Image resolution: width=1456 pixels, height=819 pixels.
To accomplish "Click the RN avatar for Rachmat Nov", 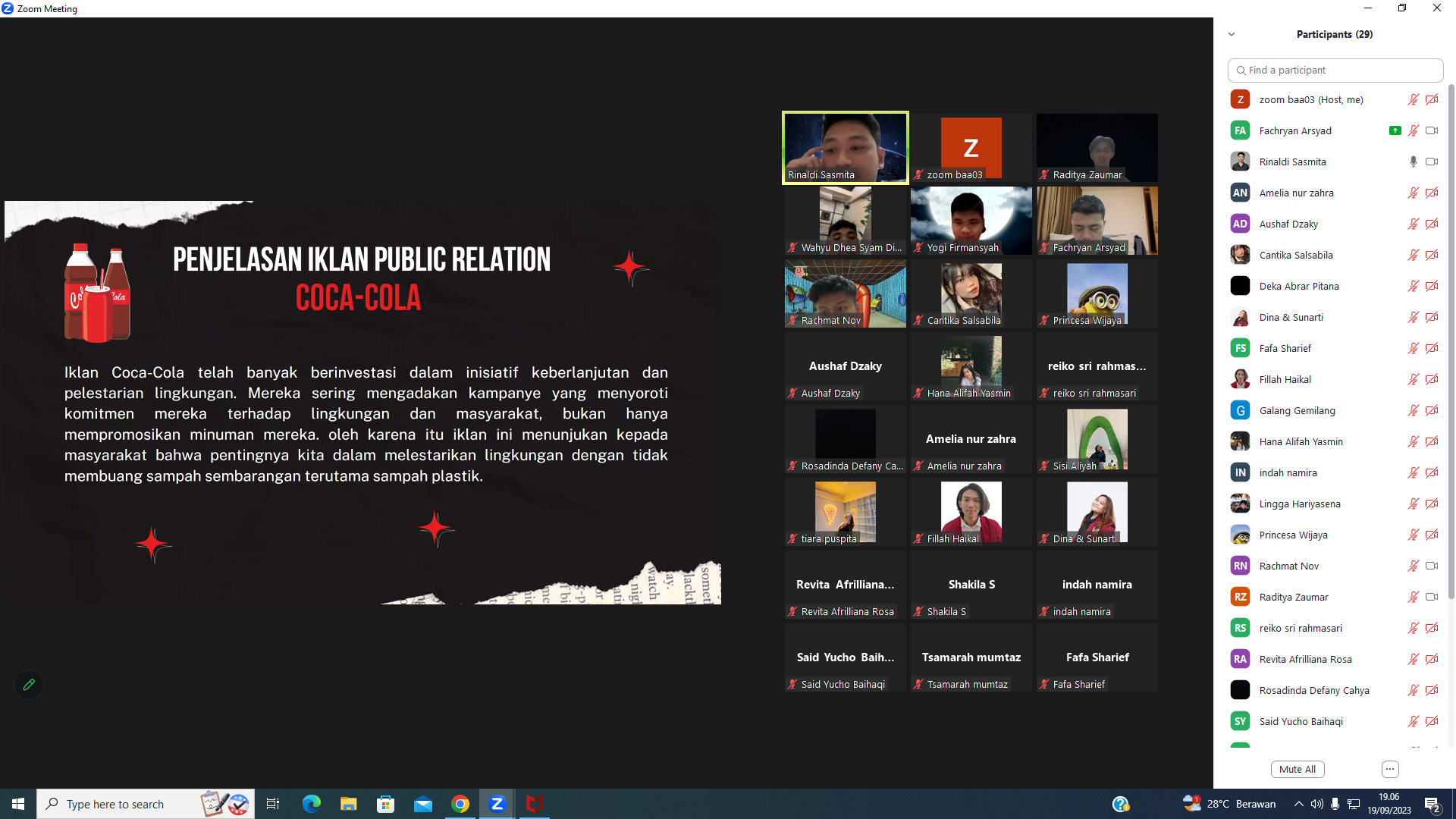I will 1240,566.
